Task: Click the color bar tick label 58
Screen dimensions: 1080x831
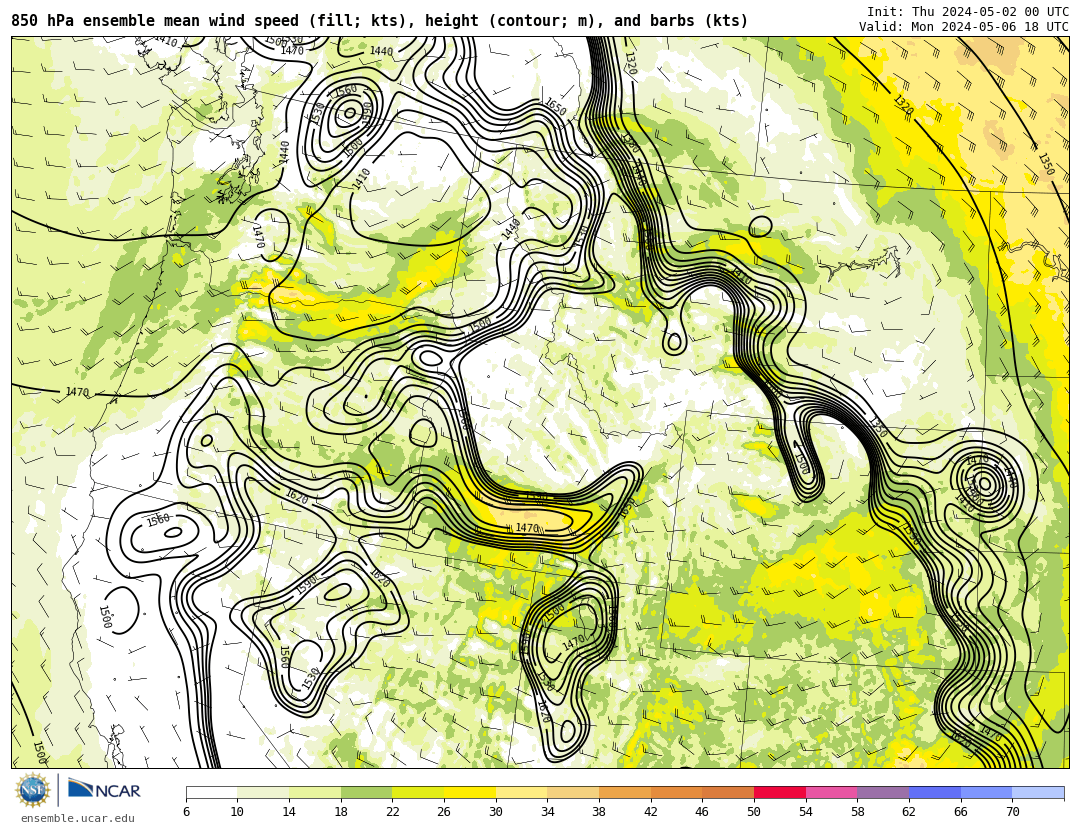Action: coord(857,812)
